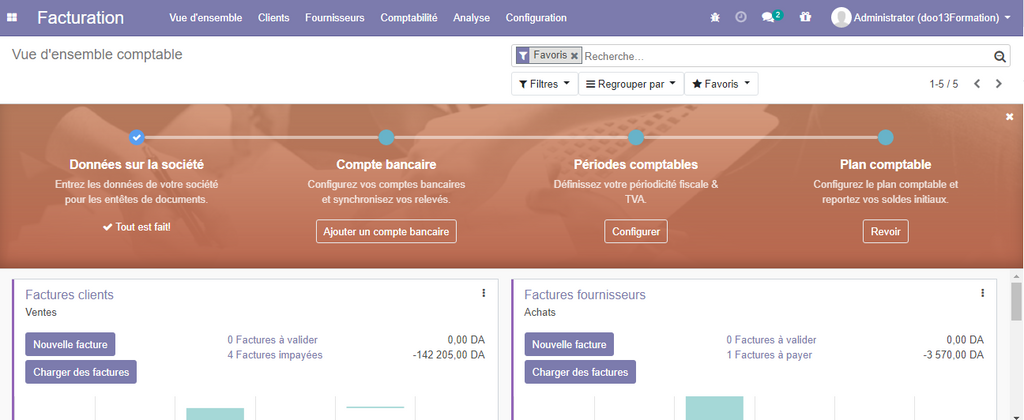The image size is (1024, 420).
Task: Go to next page arrow
Action: (998, 84)
